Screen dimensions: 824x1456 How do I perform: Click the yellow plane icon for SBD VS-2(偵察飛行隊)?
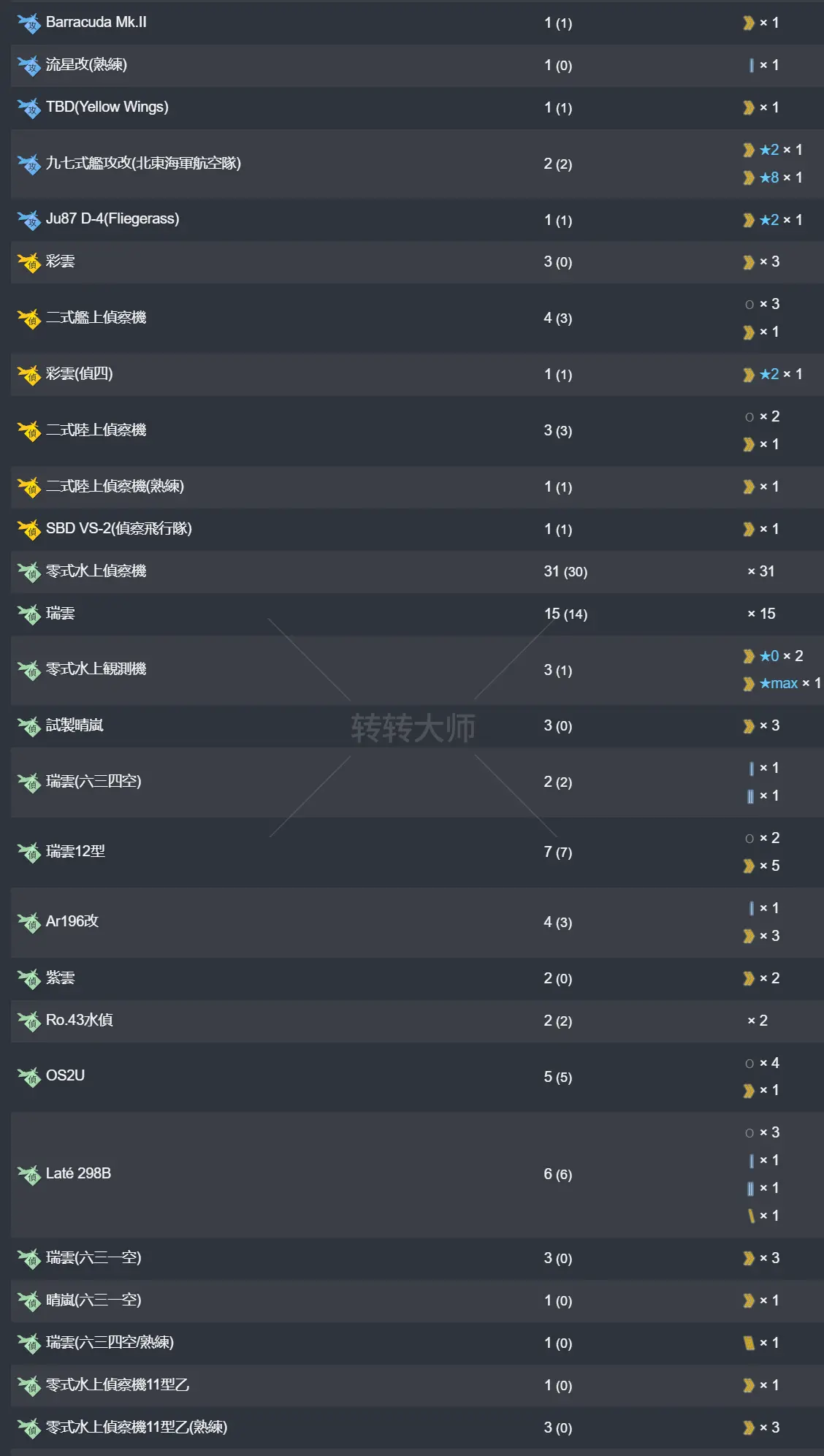29,529
